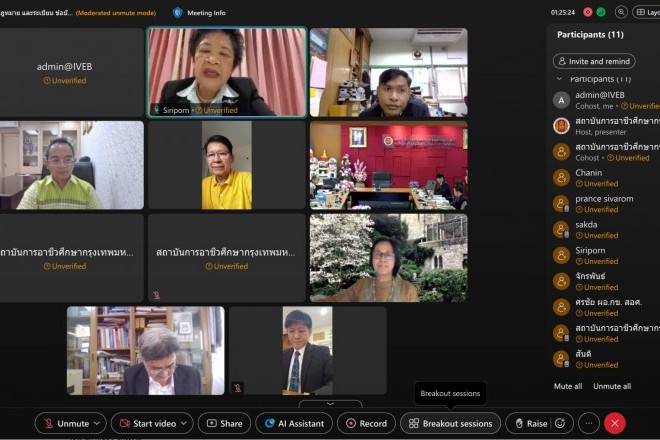Select sakda in the participants list
The width and height of the screenshot is (660, 440).
coord(606,229)
